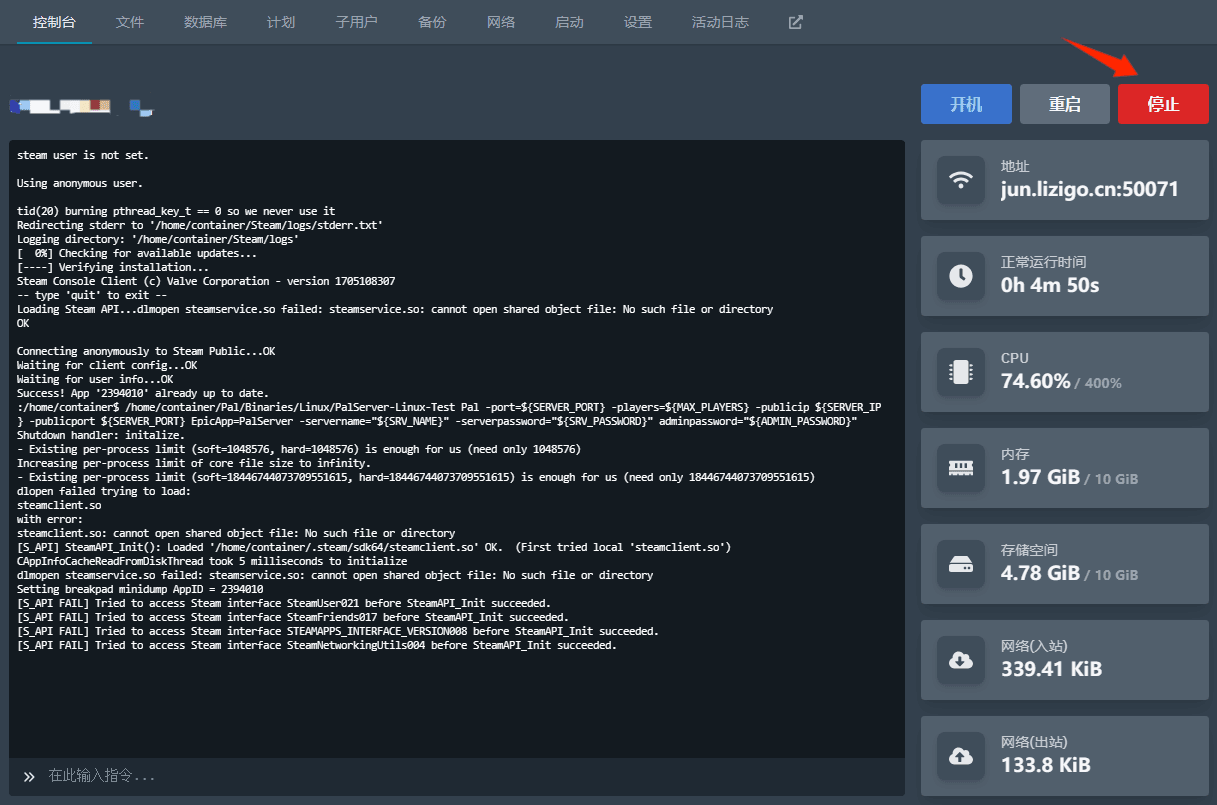Viewport: 1217px width, 805px height.
Task: Switch to the 文件 tab
Action: click(x=130, y=22)
